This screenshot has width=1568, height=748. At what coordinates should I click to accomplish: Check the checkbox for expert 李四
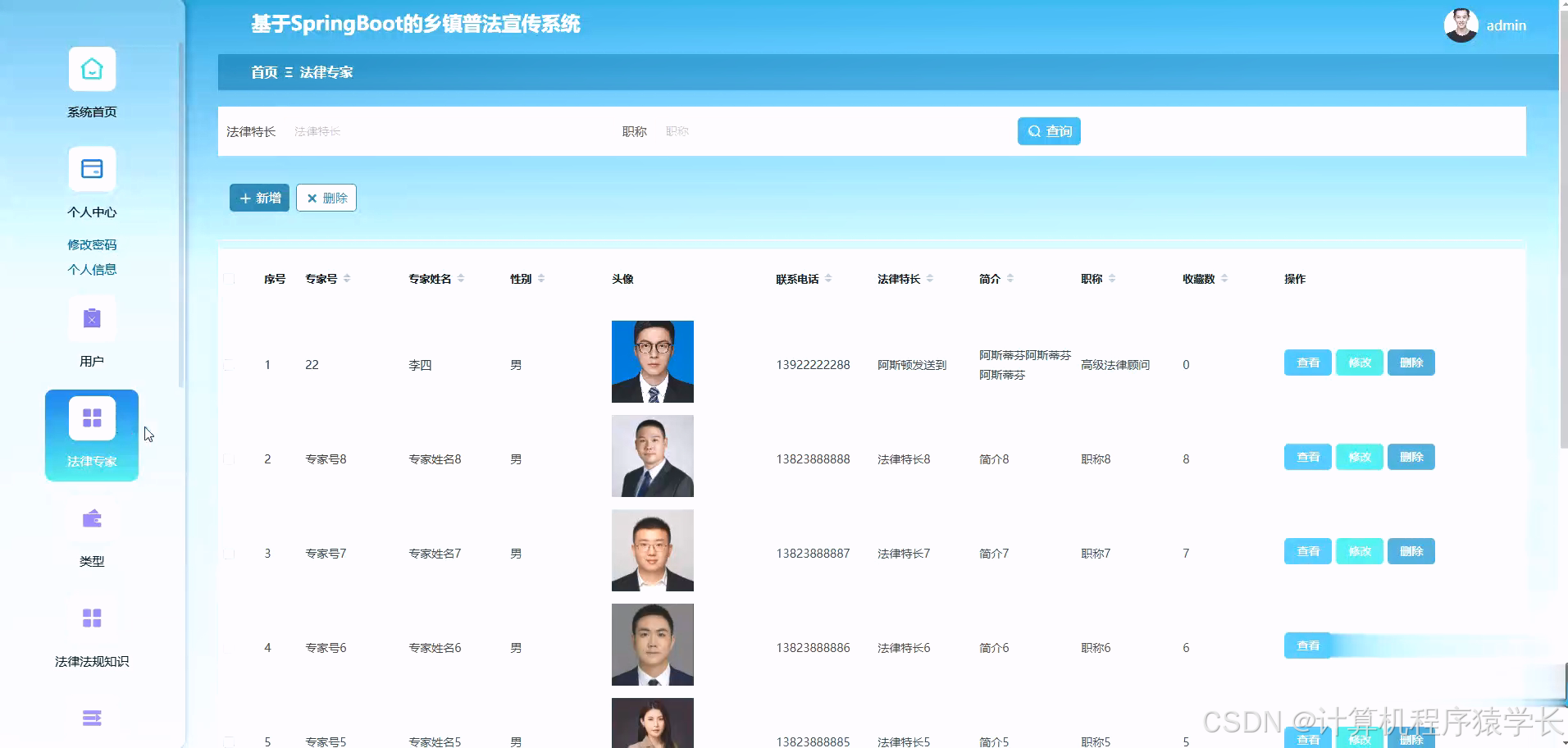tap(230, 365)
